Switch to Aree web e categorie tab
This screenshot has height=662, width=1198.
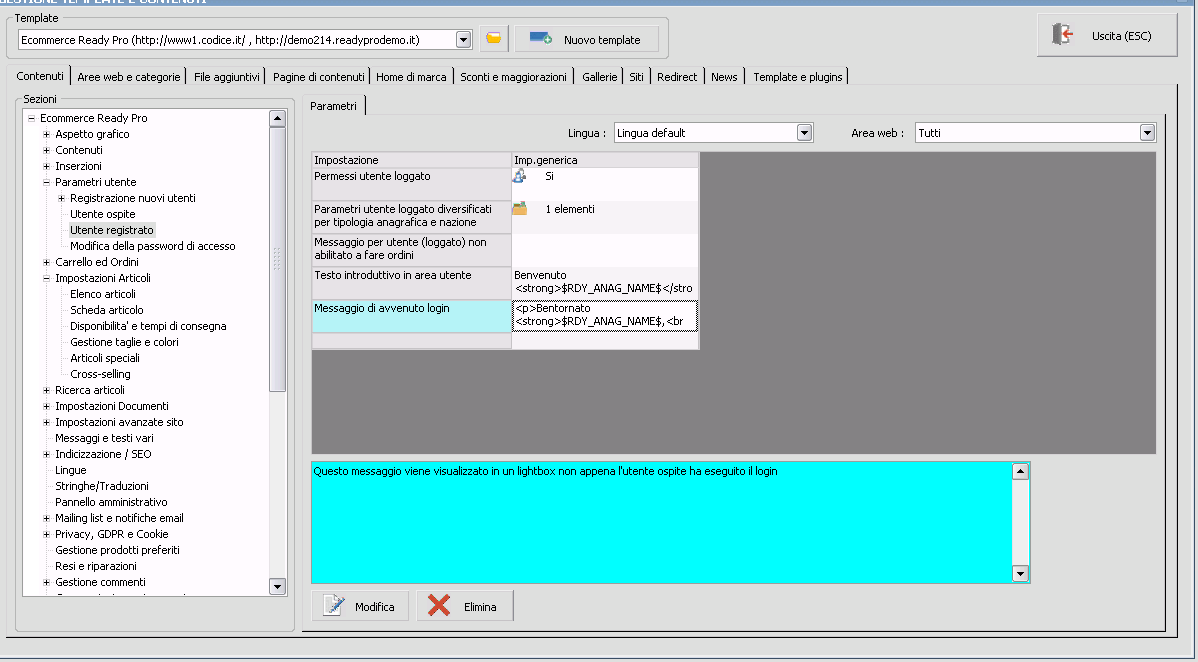point(128,77)
